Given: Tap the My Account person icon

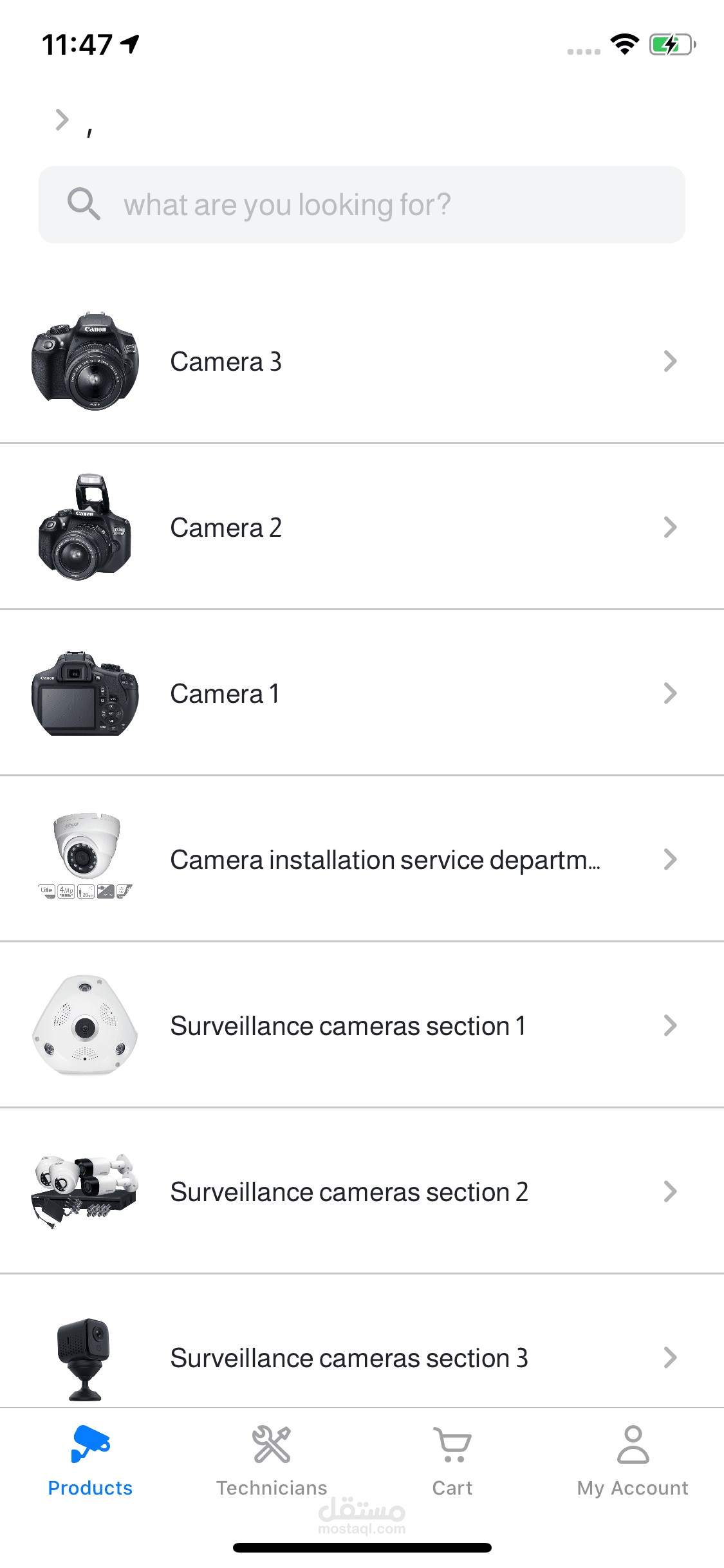Looking at the screenshot, I should tap(633, 1445).
